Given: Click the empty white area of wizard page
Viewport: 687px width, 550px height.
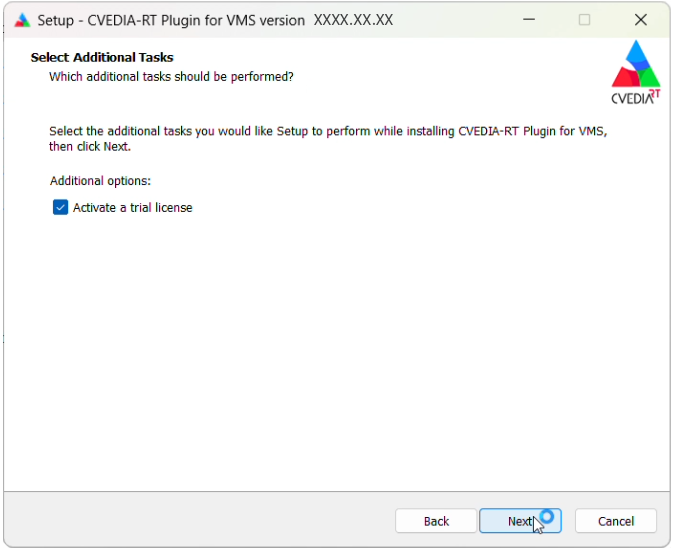Looking at the screenshot, I should click(x=336, y=351).
